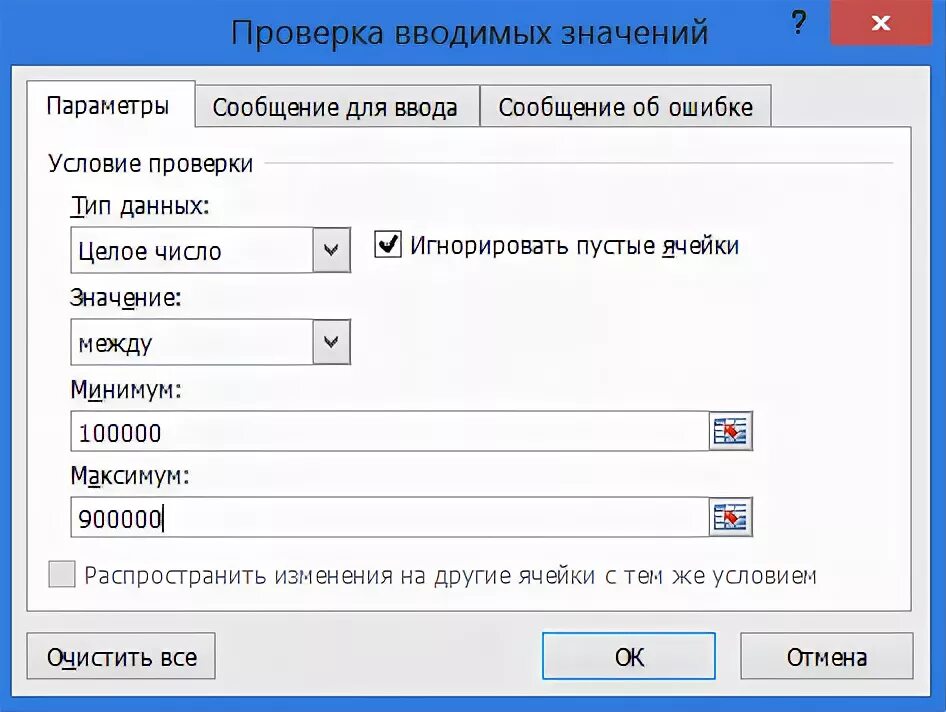946x712 pixels.
Task: Click inside Максимум field with 900000
Action: click(390, 518)
